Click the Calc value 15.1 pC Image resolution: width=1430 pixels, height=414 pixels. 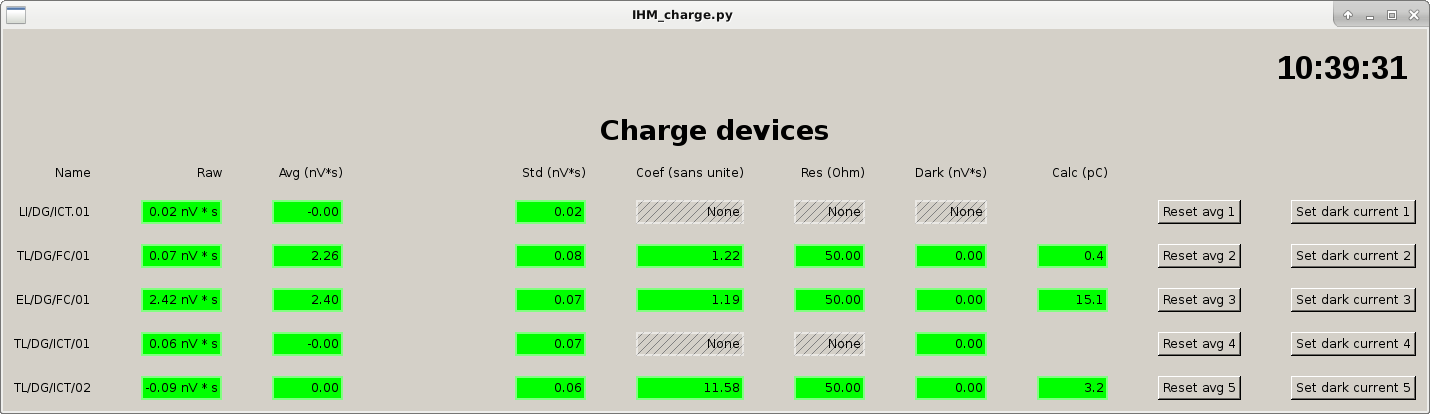[x=1072, y=299]
